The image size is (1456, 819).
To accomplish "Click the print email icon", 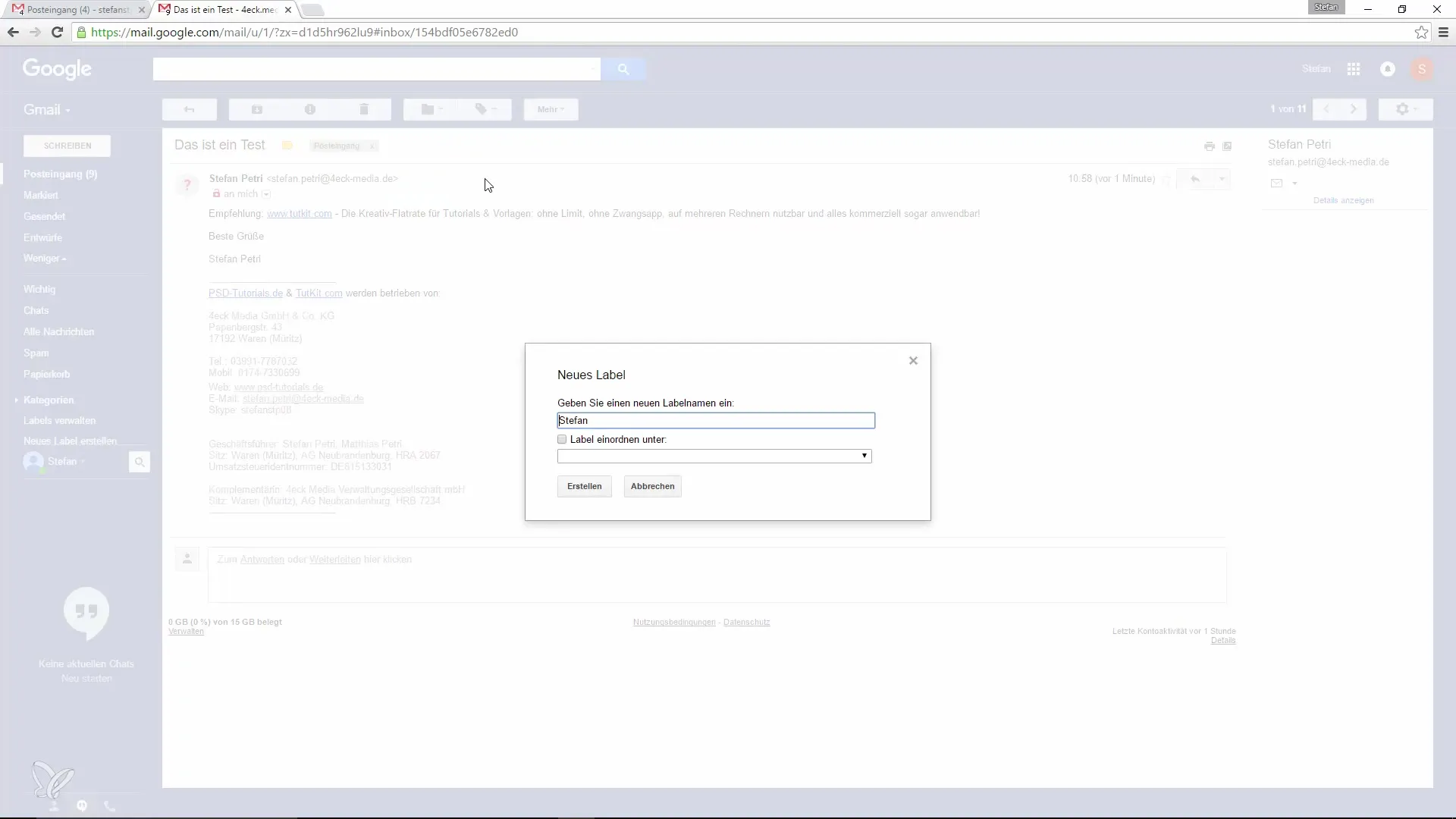I will (1210, 146).
